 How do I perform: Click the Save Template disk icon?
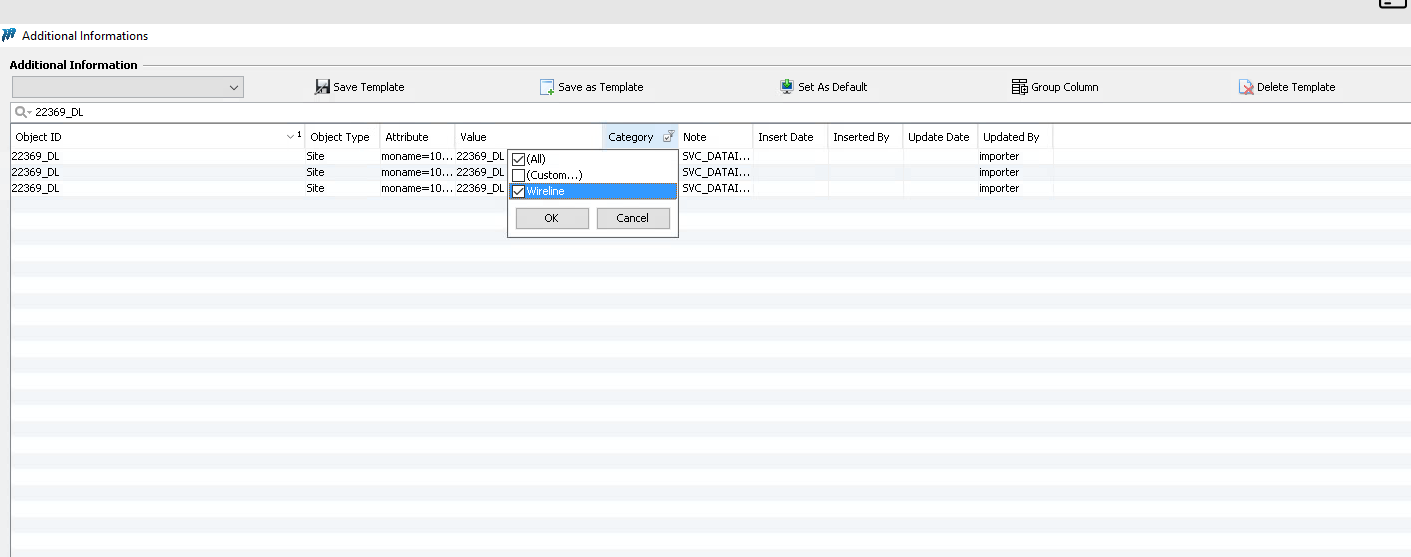322,87
